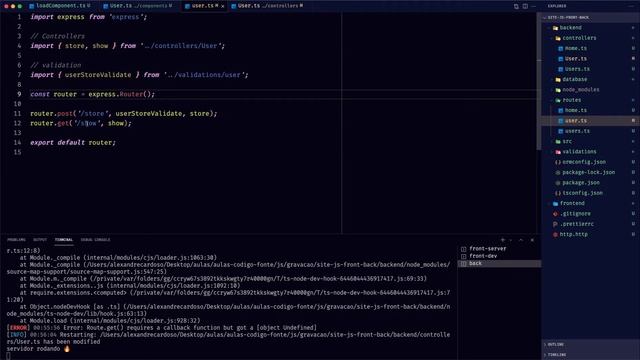Switch to User.ts tab from components
The image size is (640, 360).
[137, 6]
